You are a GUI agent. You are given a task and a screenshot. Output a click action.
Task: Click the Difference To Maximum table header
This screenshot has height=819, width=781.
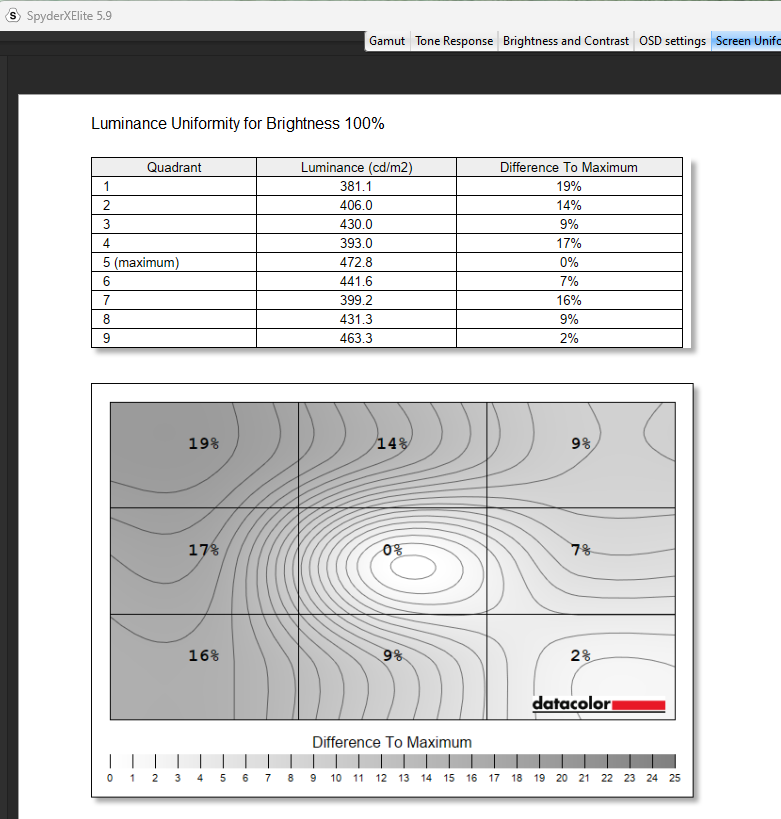point(568,167)
